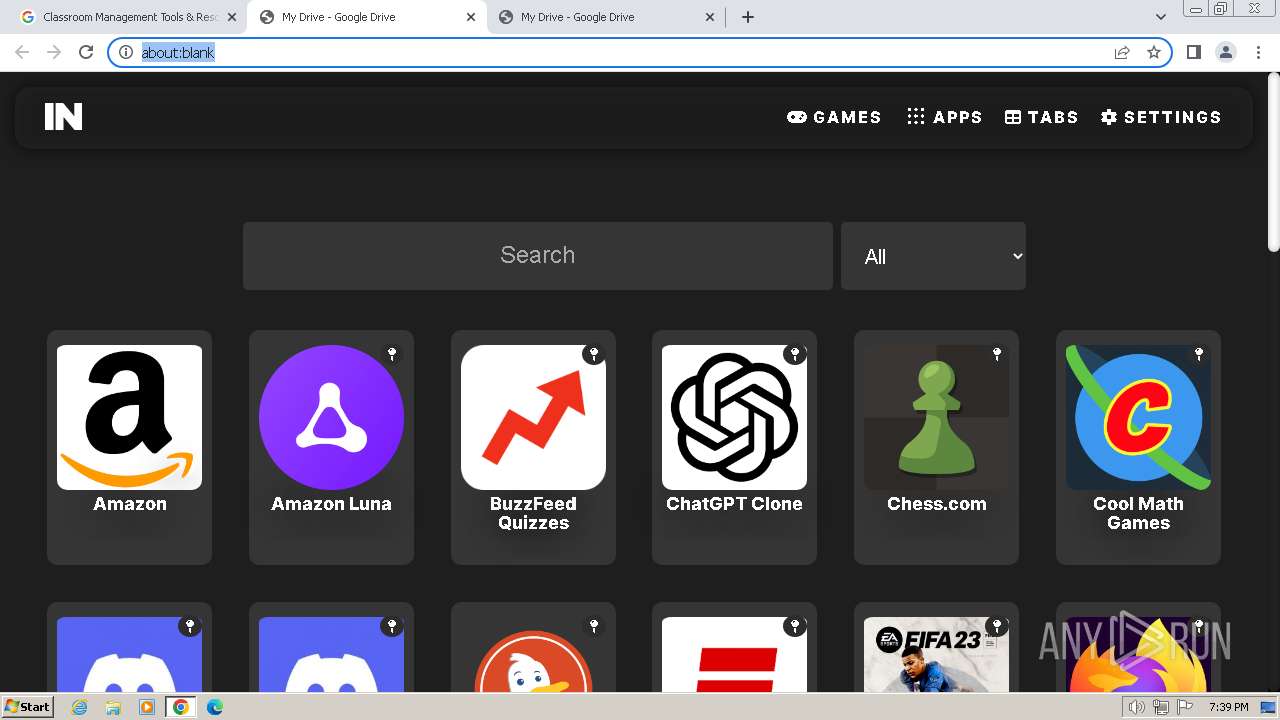This screenshot has width=1280, height=720.
Task: Expand the All category dropdown
Action: [x=933, y=256]
